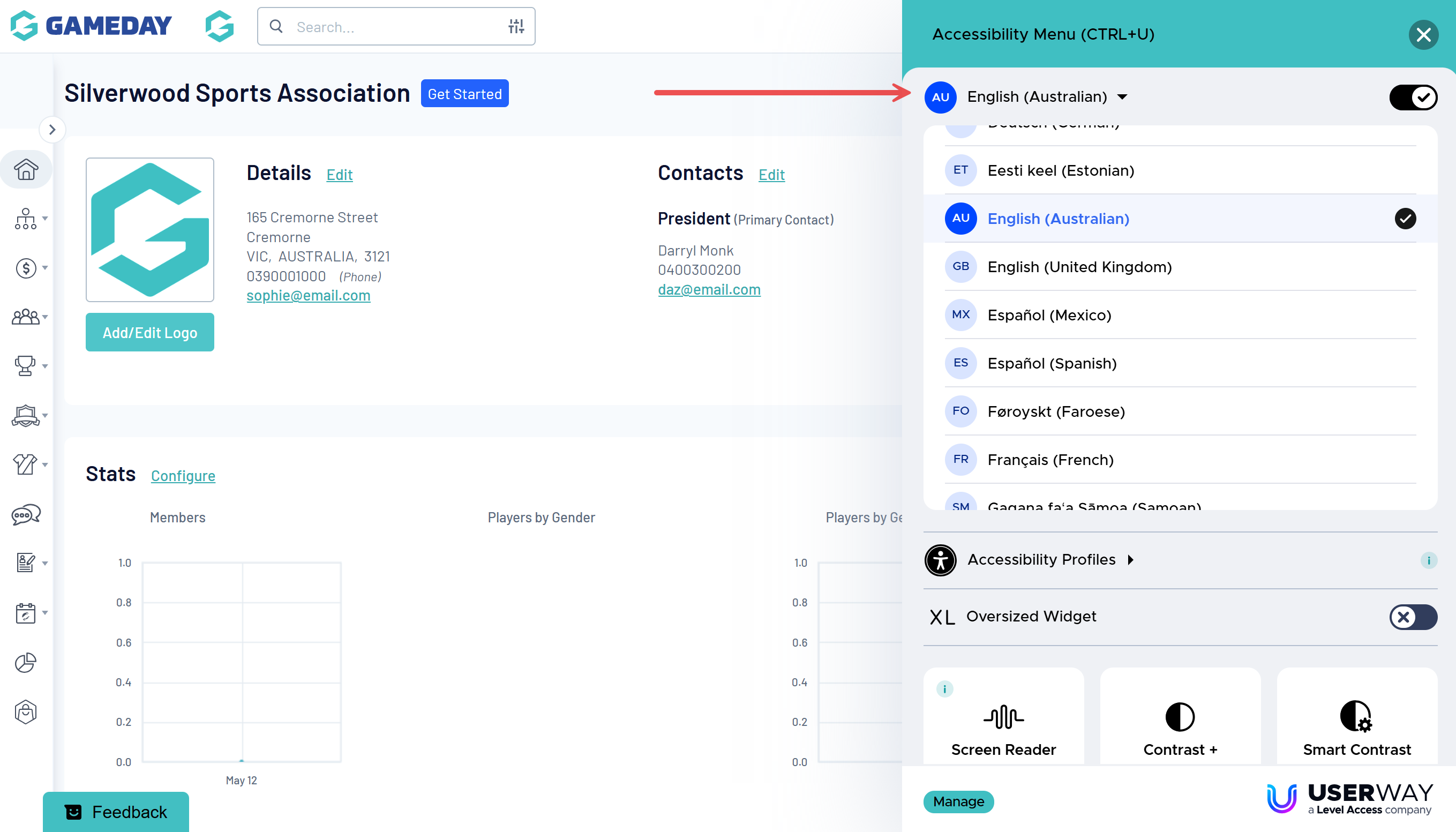Select Français (French) language option
Viewport: 1456px width, 832px height.
[1050, 460]
